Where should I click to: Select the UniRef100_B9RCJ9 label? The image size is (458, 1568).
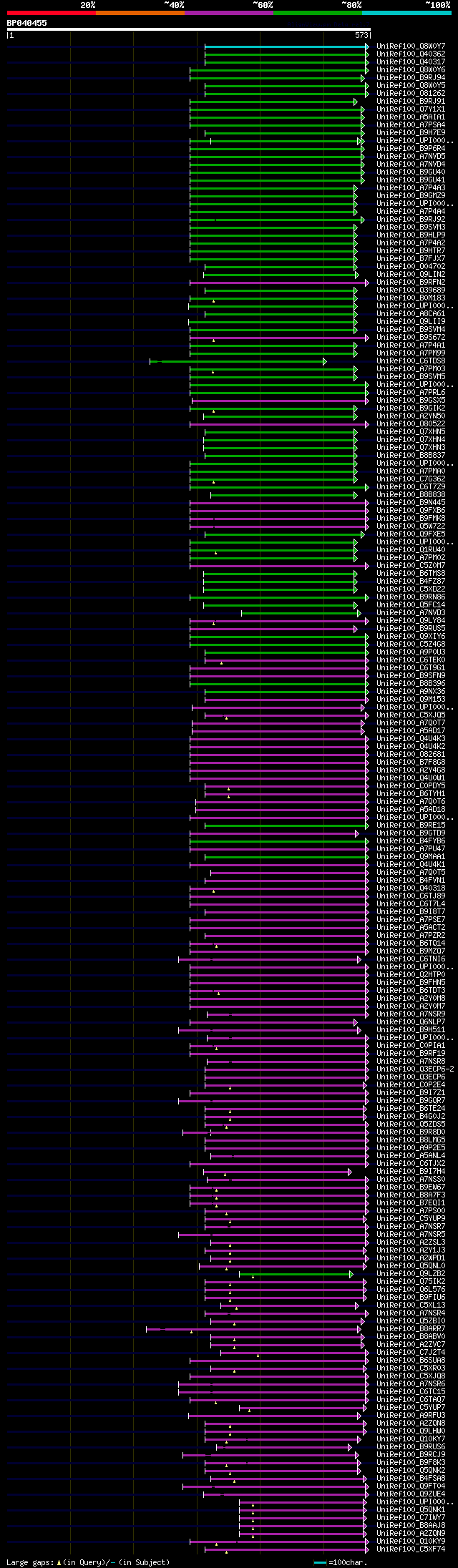point(411,1455)
